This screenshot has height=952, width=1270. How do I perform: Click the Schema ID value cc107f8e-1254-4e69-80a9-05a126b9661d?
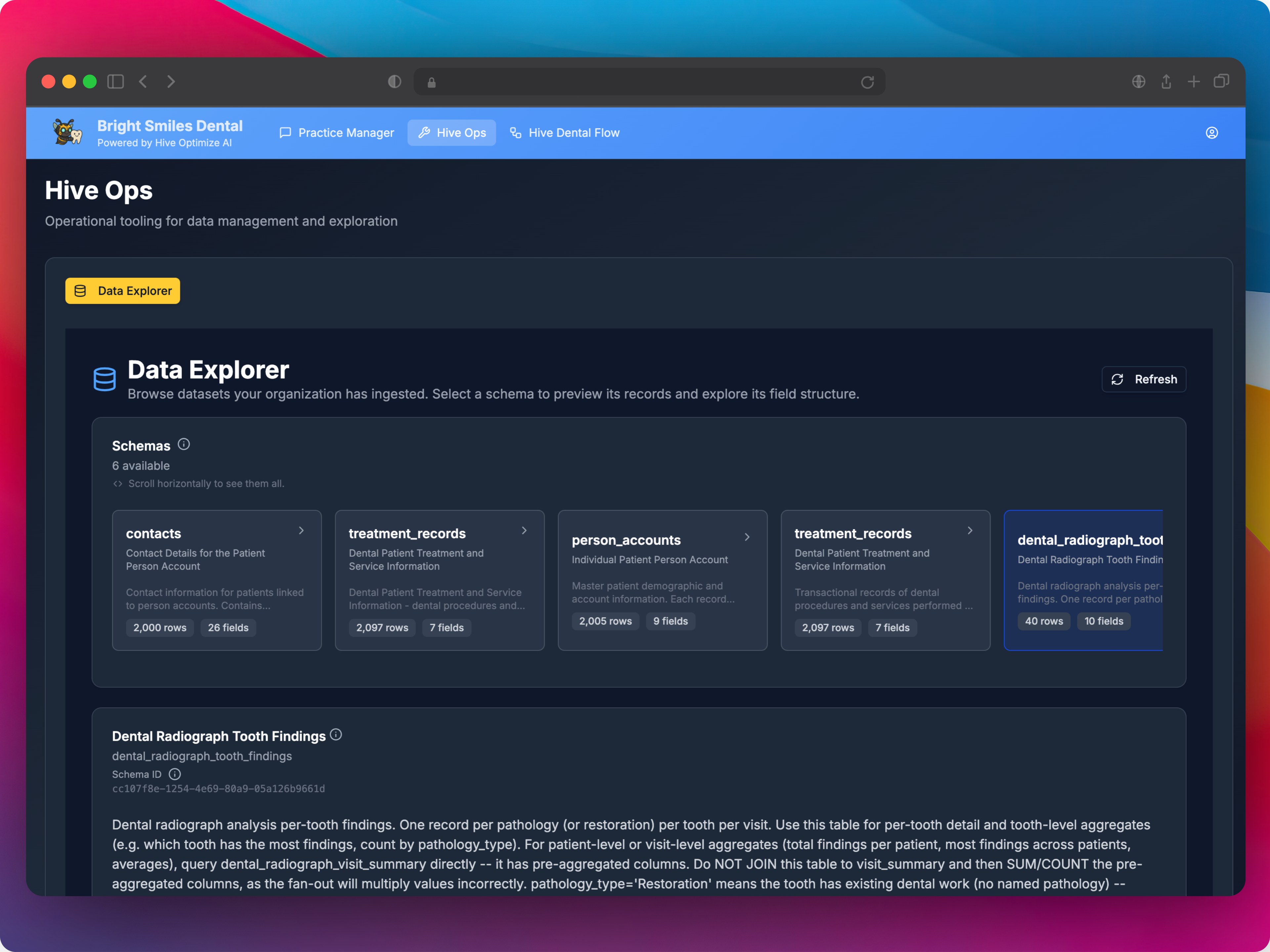tap(218, 789)
